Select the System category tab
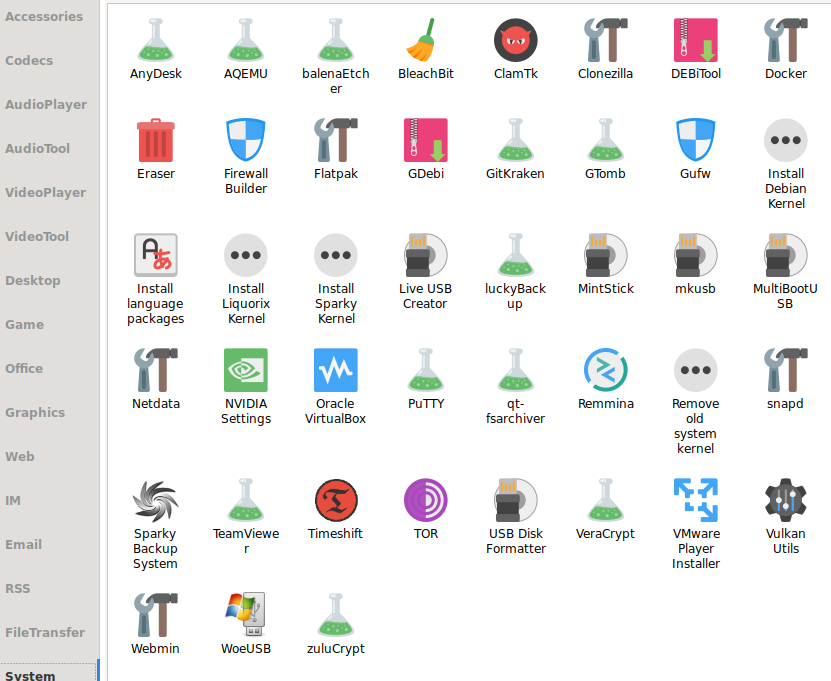Viewport: 831px width, 681px height. tap(30, 675)
